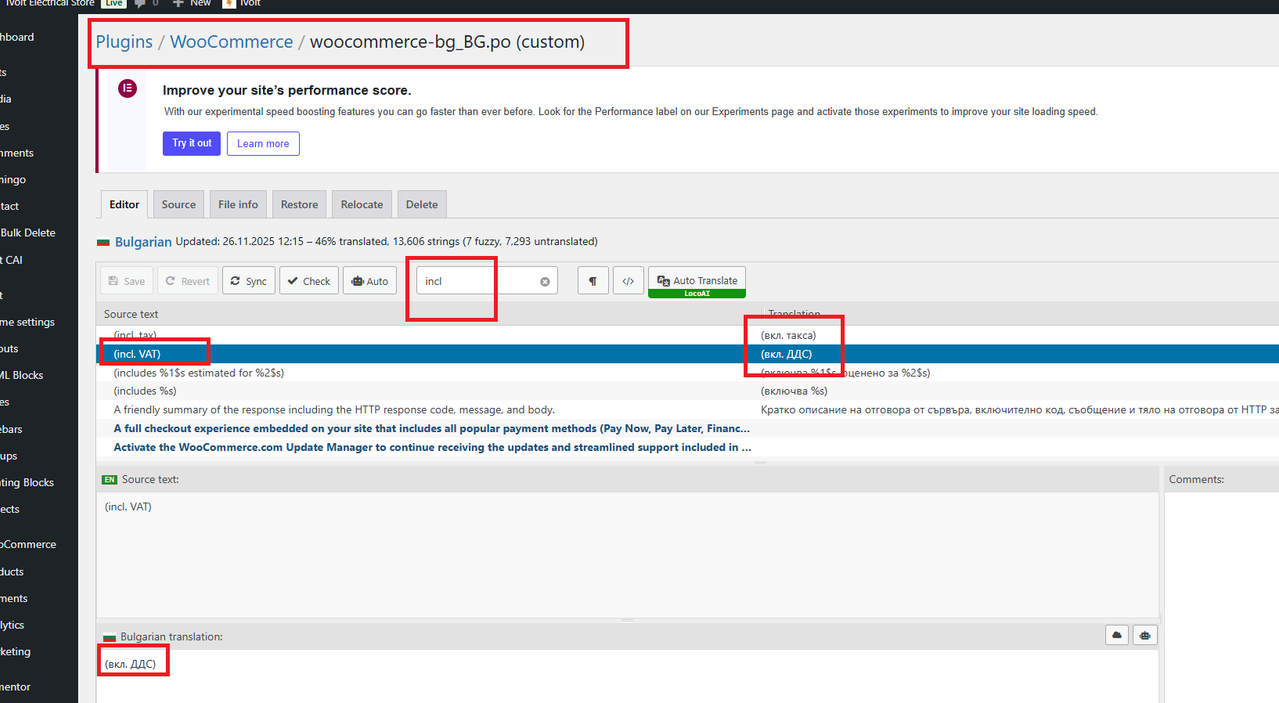Open the File info tab
The width and height of the screenshot is (1279, 703).
238,204
